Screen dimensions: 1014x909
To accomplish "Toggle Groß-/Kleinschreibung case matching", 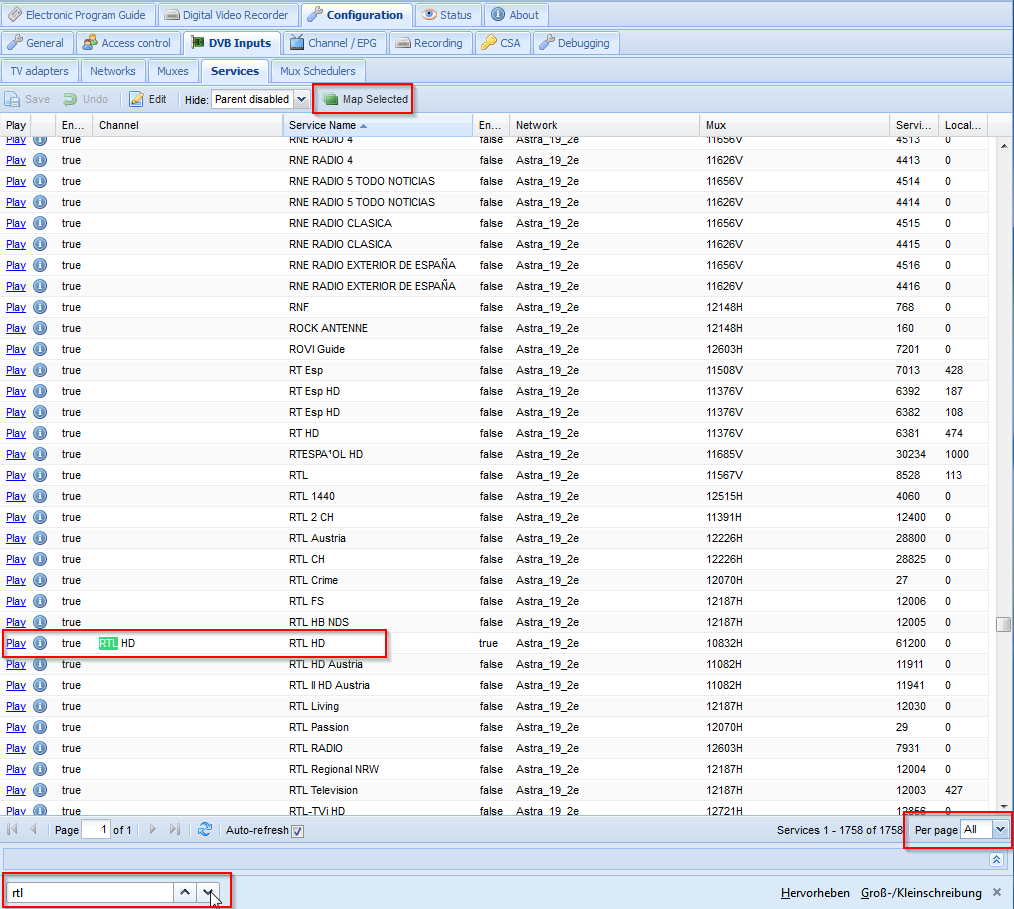I will [x=921, y=893].
